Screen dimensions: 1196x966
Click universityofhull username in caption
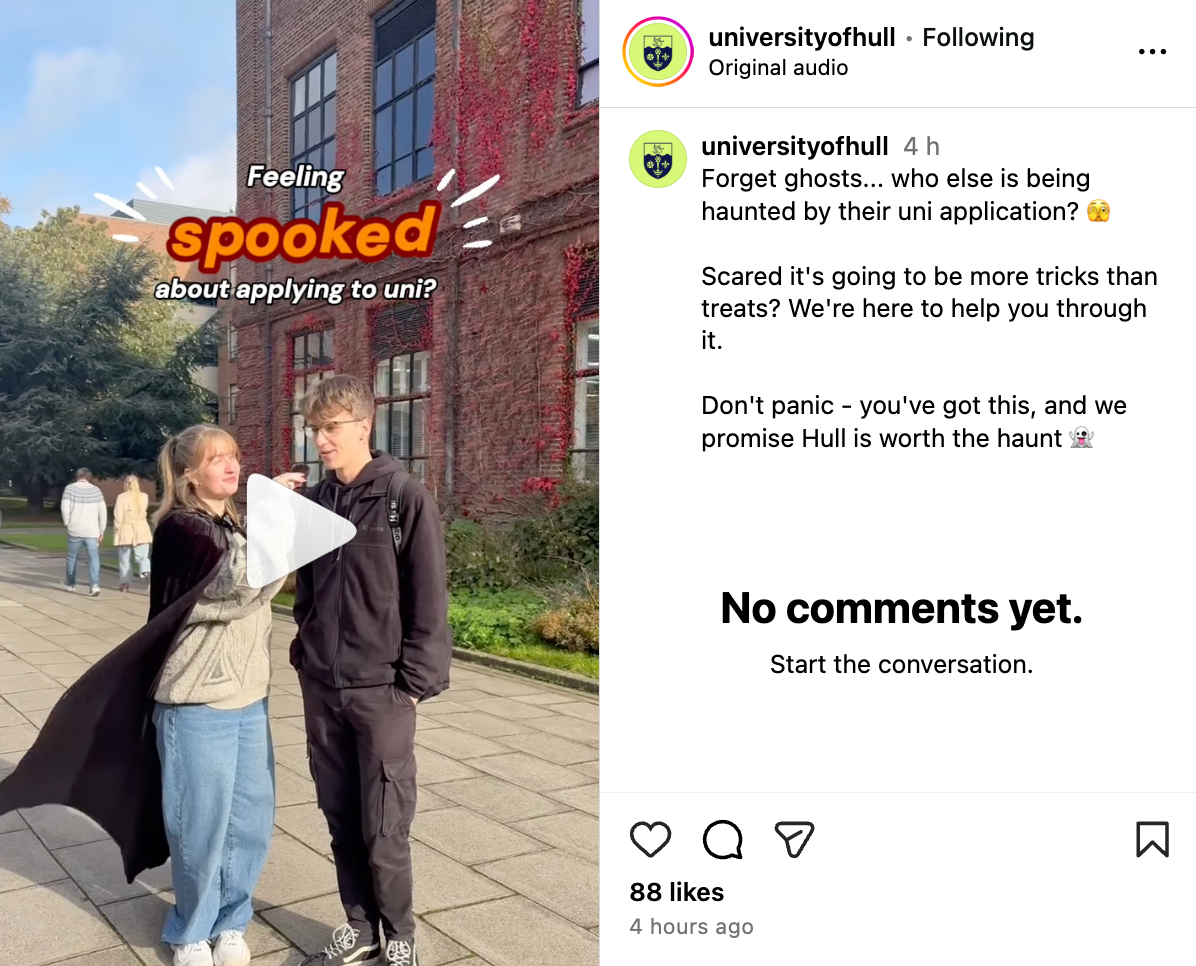tap(795, 147)
